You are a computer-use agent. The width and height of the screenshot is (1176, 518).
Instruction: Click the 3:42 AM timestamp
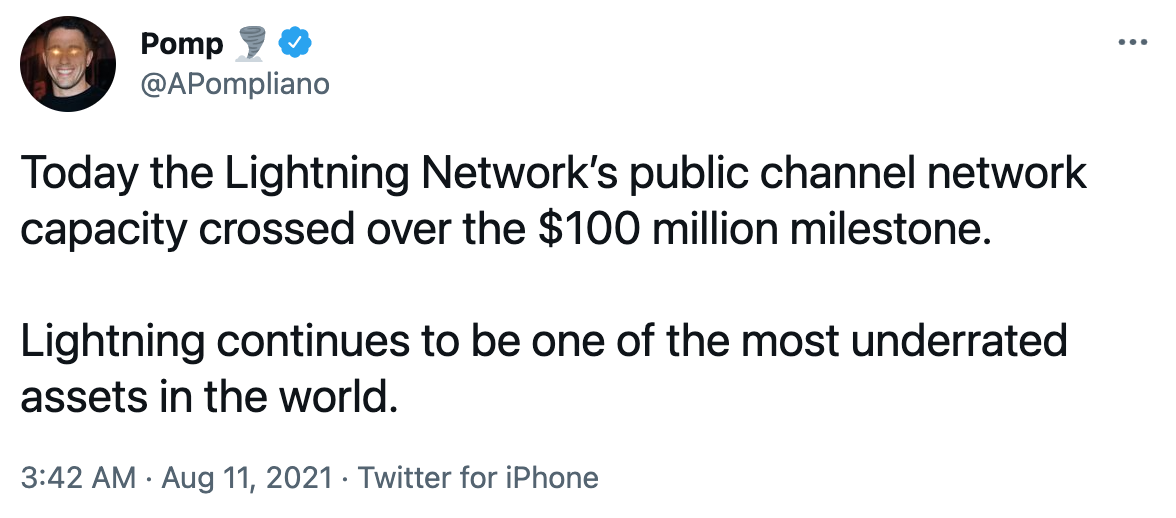pyautogui.click(x=77, y=478)
